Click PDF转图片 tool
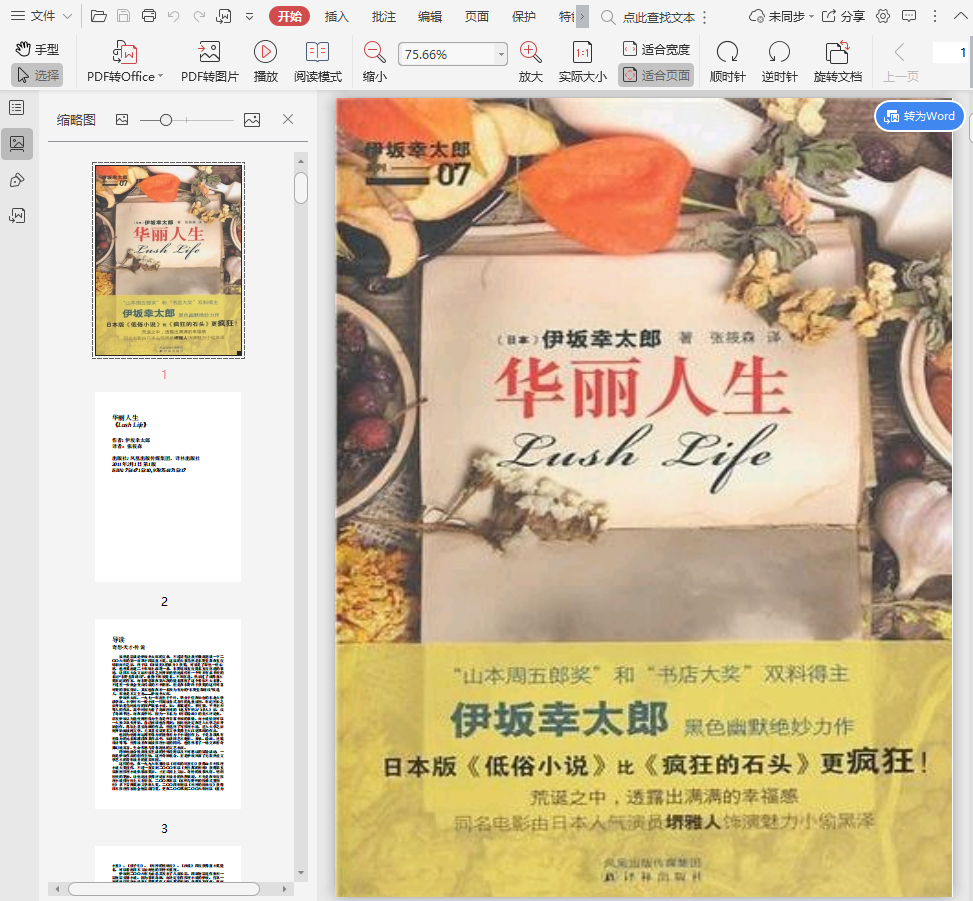The height and width of the screenshot is (901, 973). (210, 61)
